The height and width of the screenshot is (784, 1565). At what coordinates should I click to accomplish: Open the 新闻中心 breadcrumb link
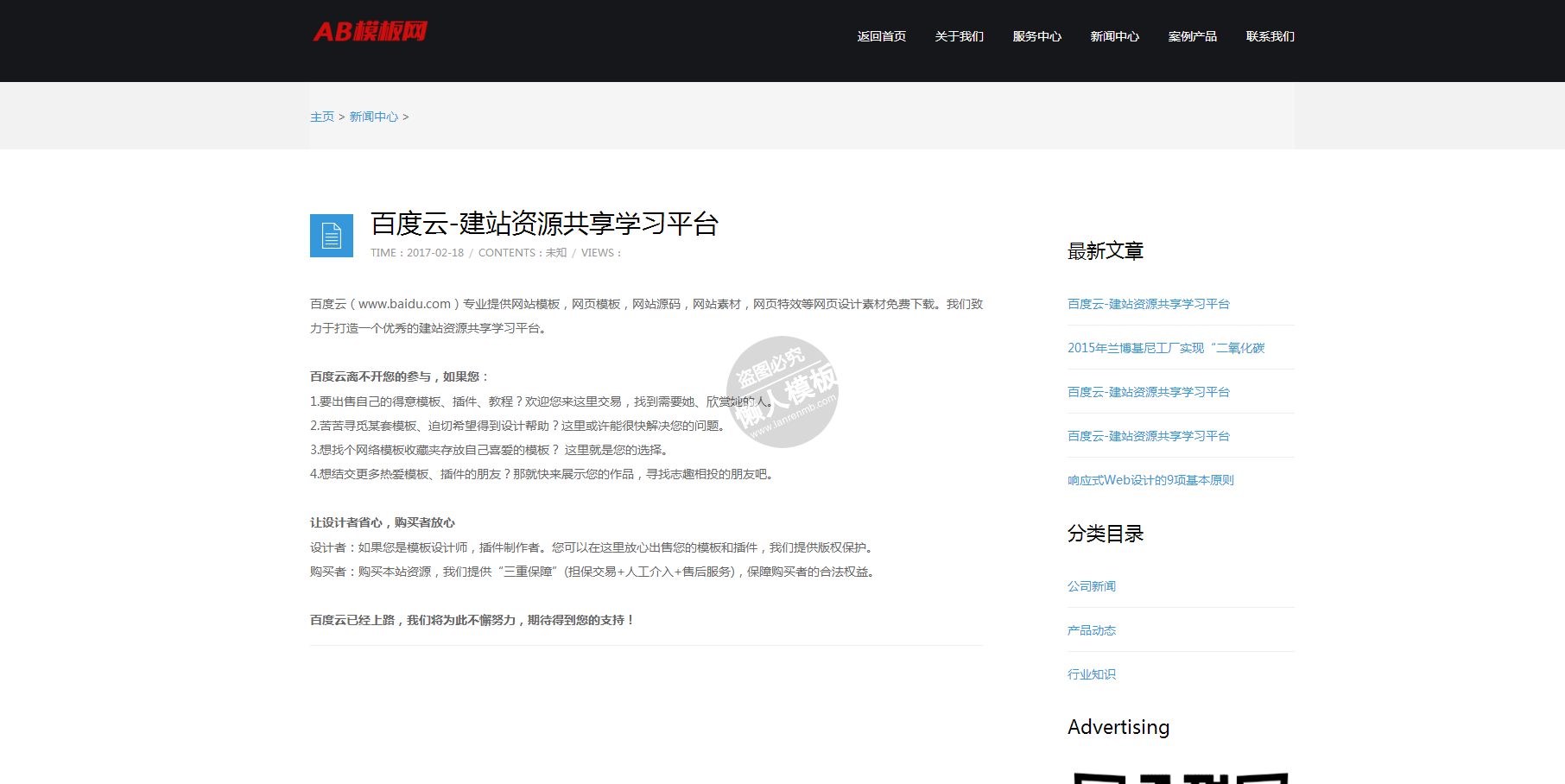(x=373, y=117)
